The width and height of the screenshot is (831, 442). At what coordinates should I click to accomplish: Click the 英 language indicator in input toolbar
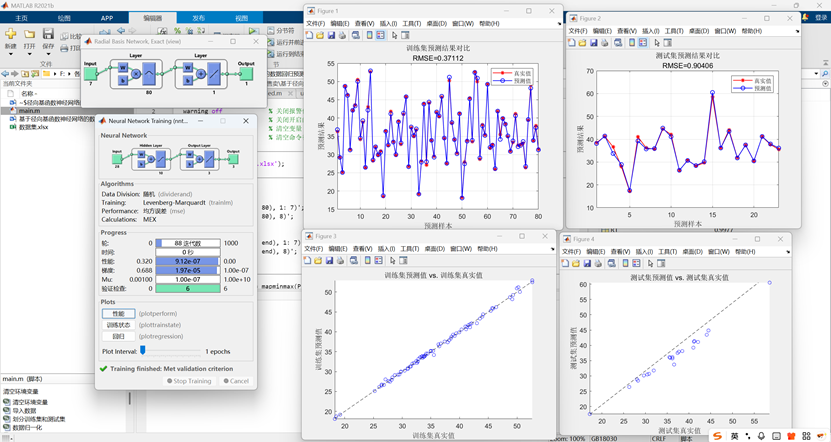[x=735, y=436]
